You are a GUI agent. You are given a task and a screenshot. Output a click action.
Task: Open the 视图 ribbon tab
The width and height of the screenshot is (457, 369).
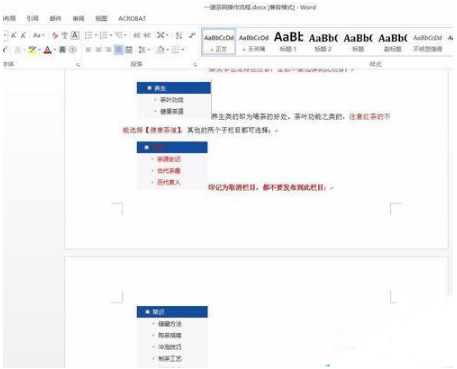coord(101,18)
